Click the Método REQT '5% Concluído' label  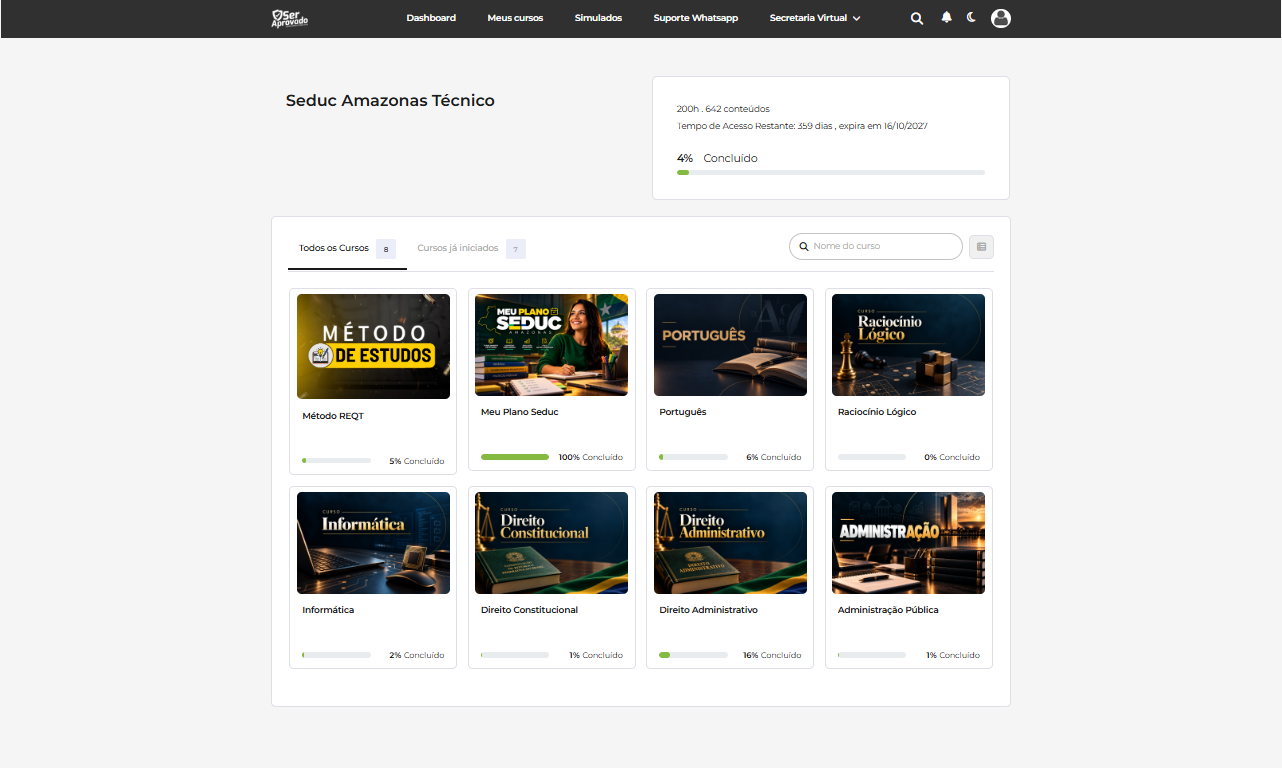(417, 461)
